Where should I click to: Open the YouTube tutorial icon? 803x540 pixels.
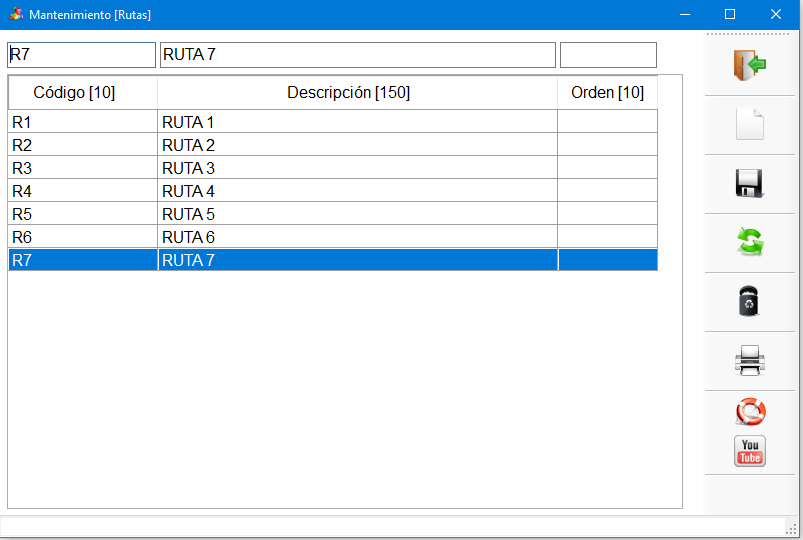(x=750, y=451)
